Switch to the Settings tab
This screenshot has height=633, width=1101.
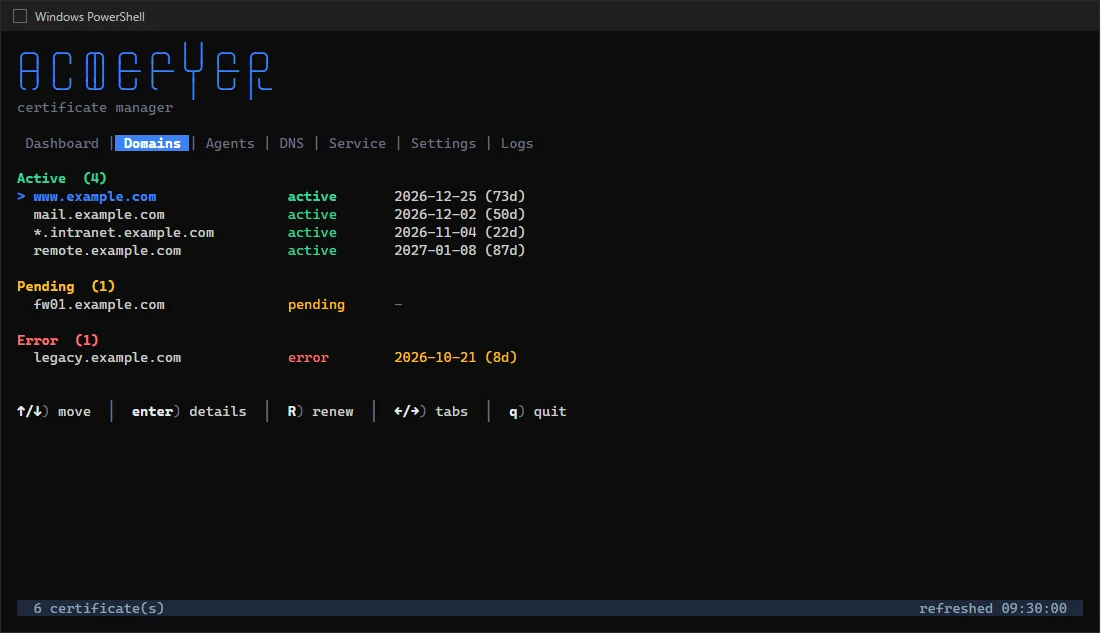[x=443, y=143]
